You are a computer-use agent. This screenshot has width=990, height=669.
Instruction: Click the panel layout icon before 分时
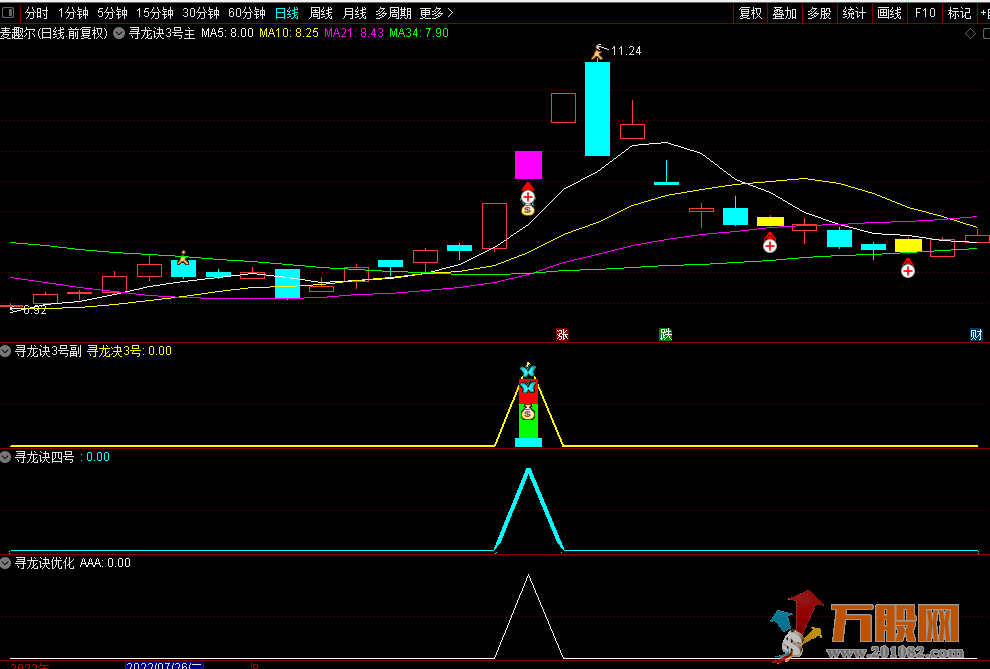[x=9, y=13]
